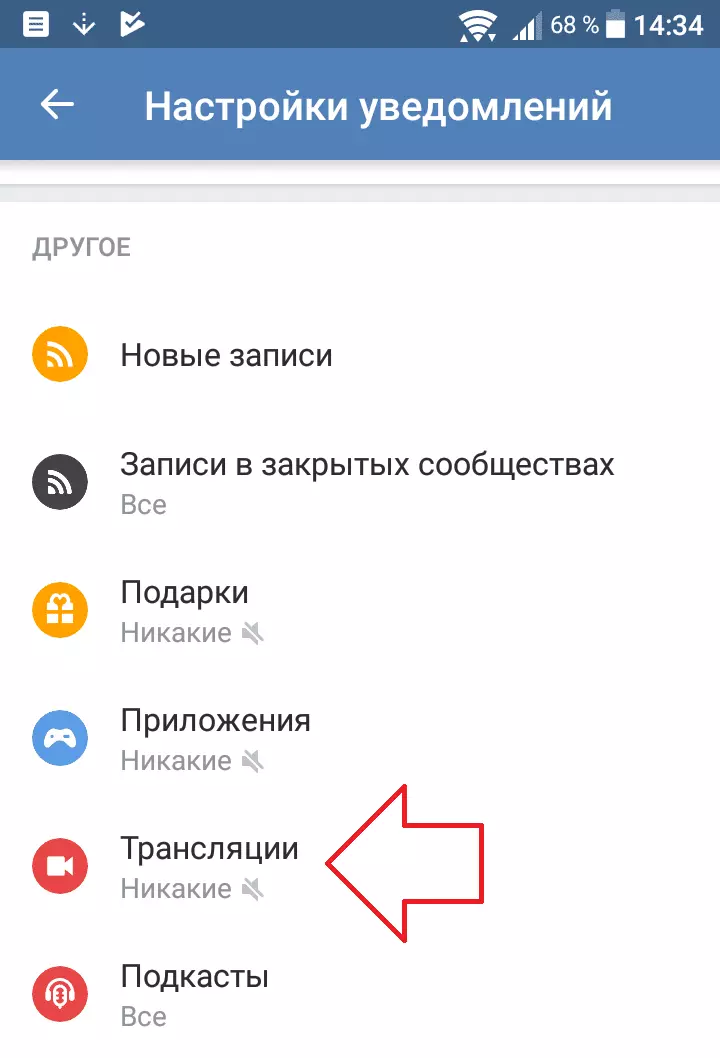Tap the orange RSS icon for new posts
Viewport: 720px width, 1058px height.
click(x=60, y=354)
